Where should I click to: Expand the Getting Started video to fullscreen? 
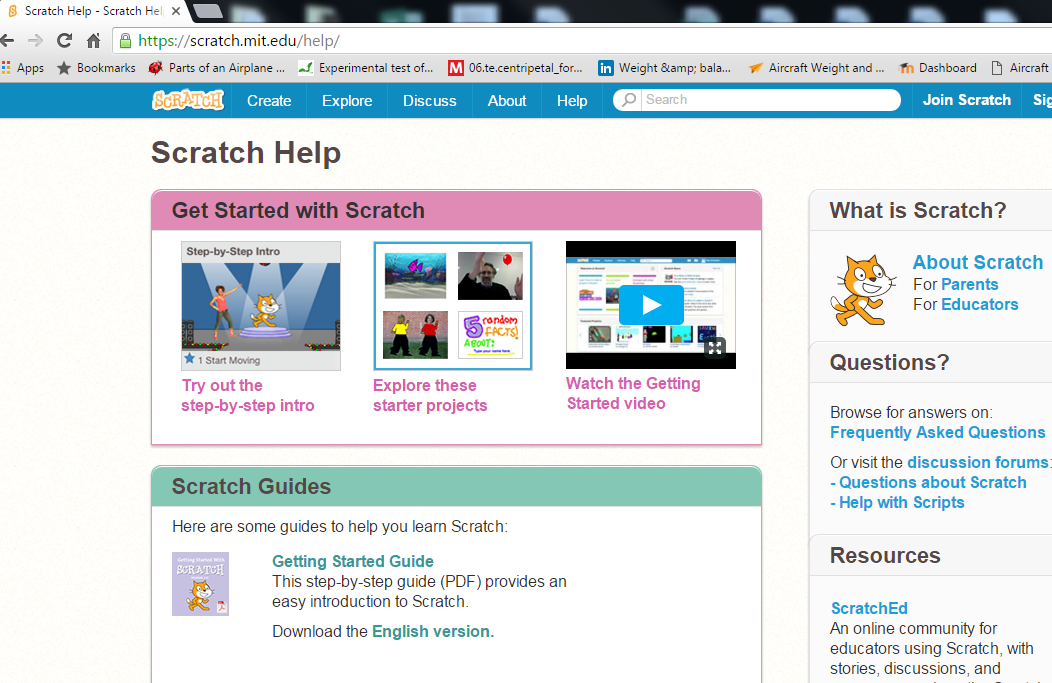[715, 348]
